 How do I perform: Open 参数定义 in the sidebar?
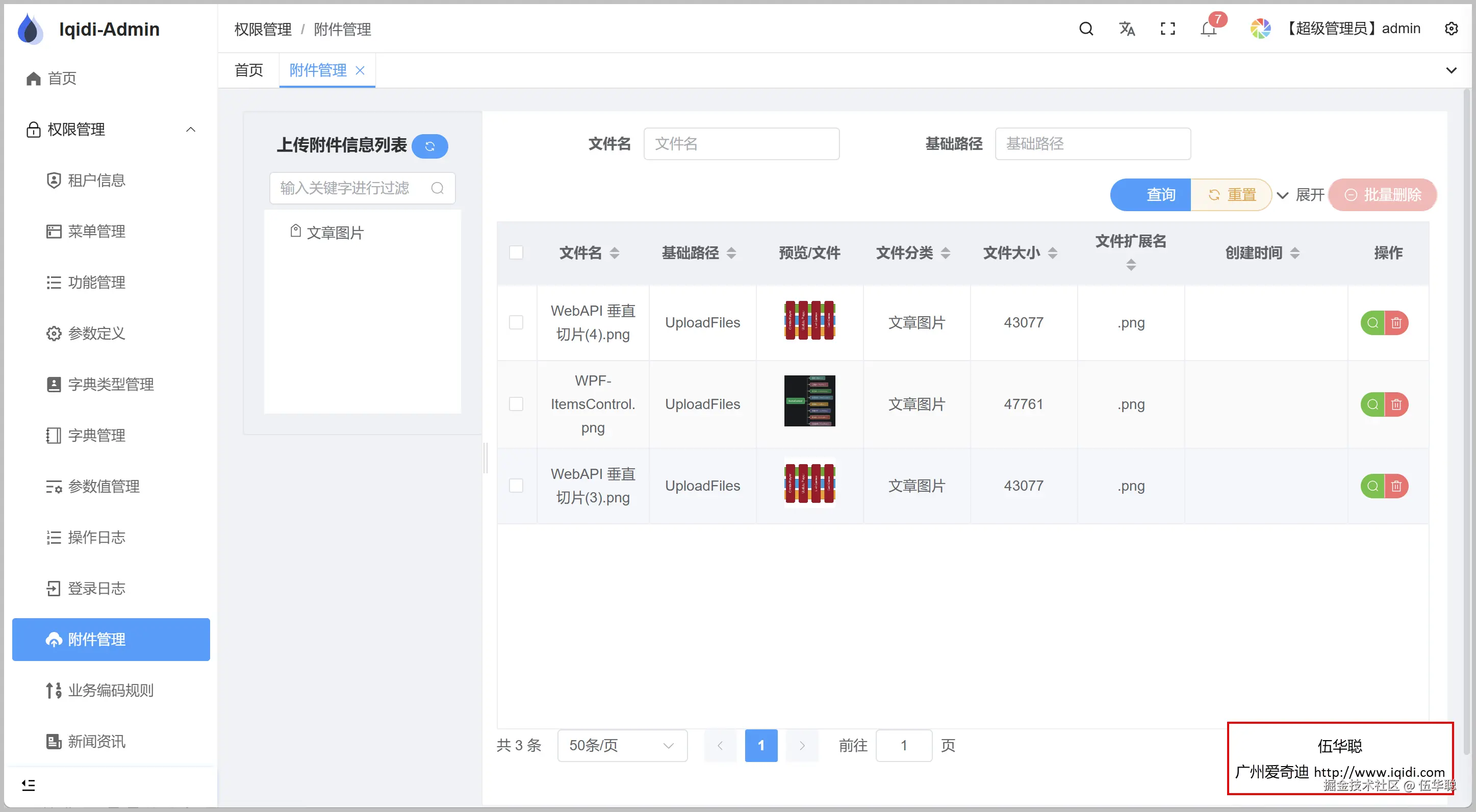(111, 334)
